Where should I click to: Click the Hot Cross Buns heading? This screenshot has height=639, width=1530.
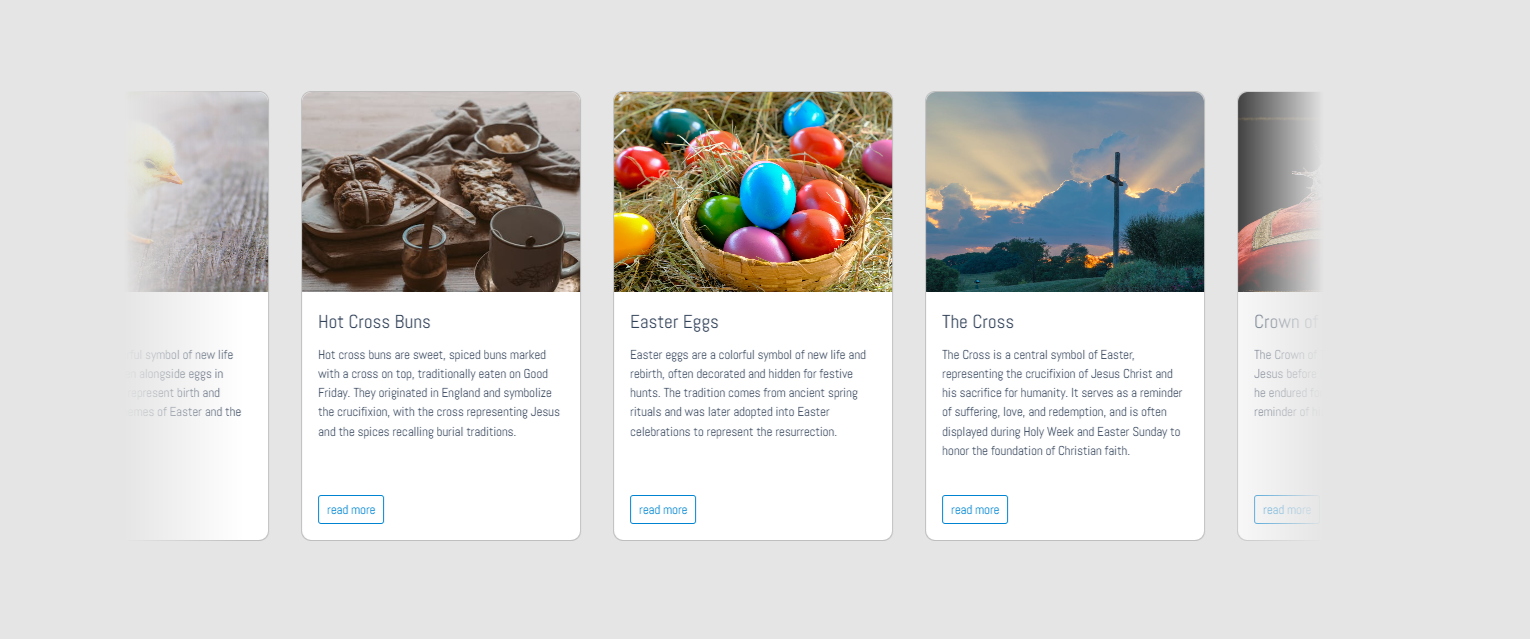coord(374,322)
